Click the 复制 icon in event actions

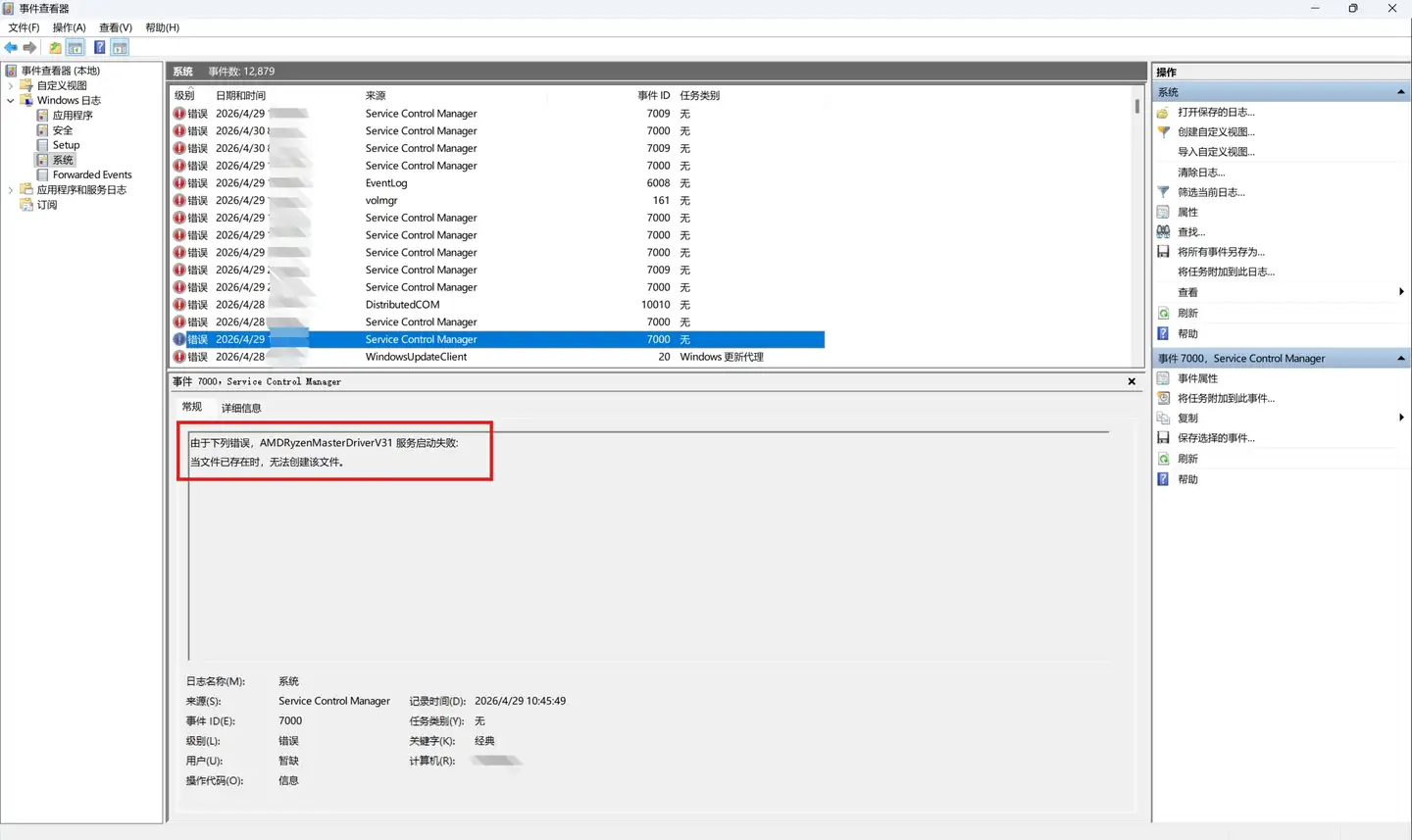(1163, 419)
